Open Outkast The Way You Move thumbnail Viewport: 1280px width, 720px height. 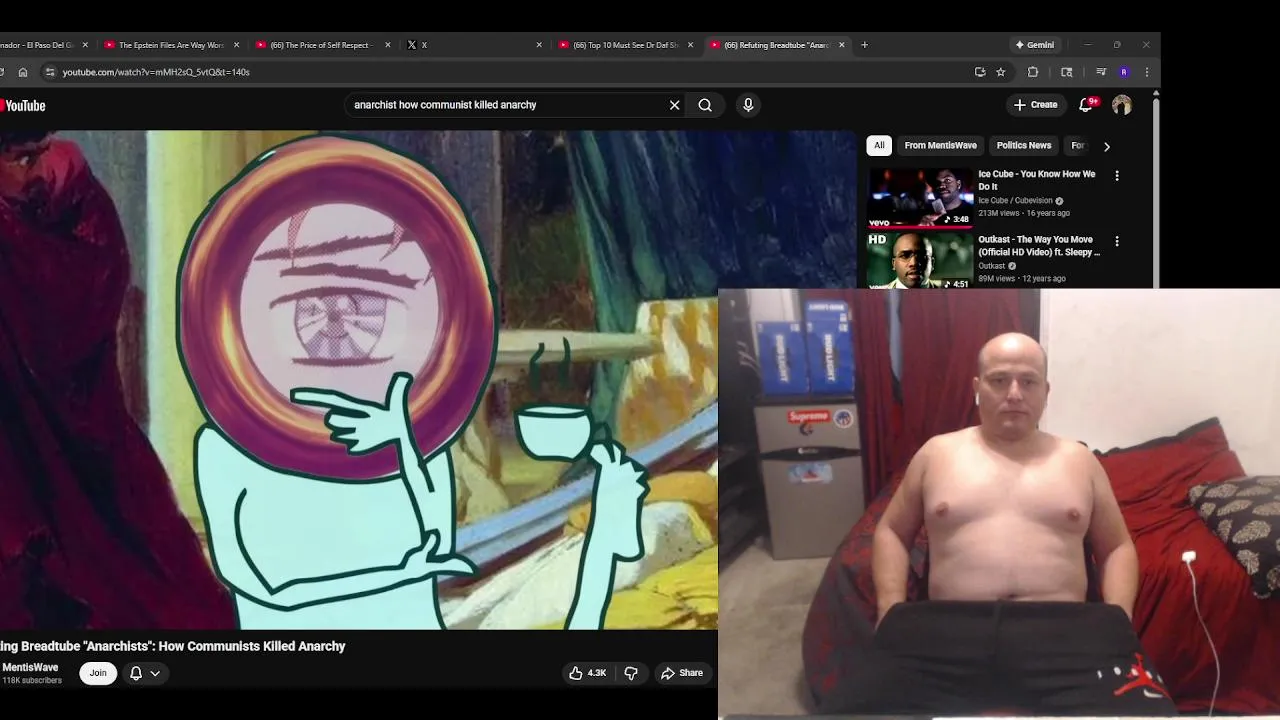(919, 261)
